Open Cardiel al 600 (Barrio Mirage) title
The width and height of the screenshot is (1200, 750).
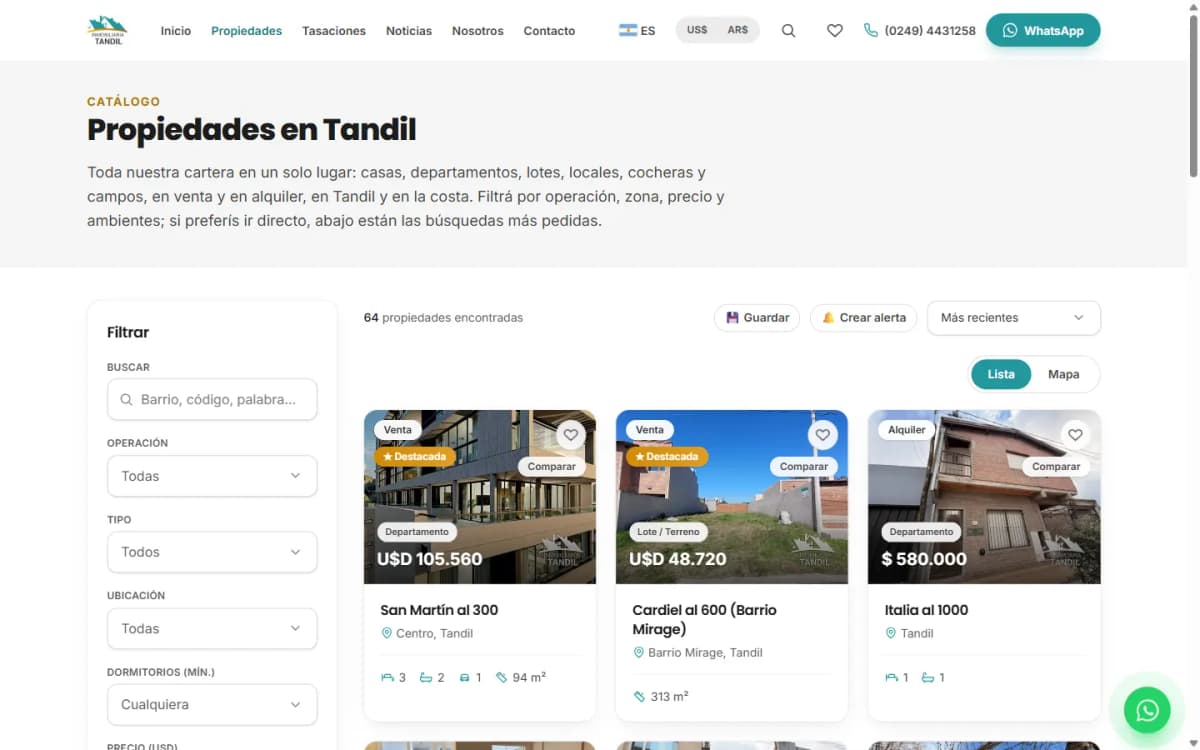pos(705,620)
